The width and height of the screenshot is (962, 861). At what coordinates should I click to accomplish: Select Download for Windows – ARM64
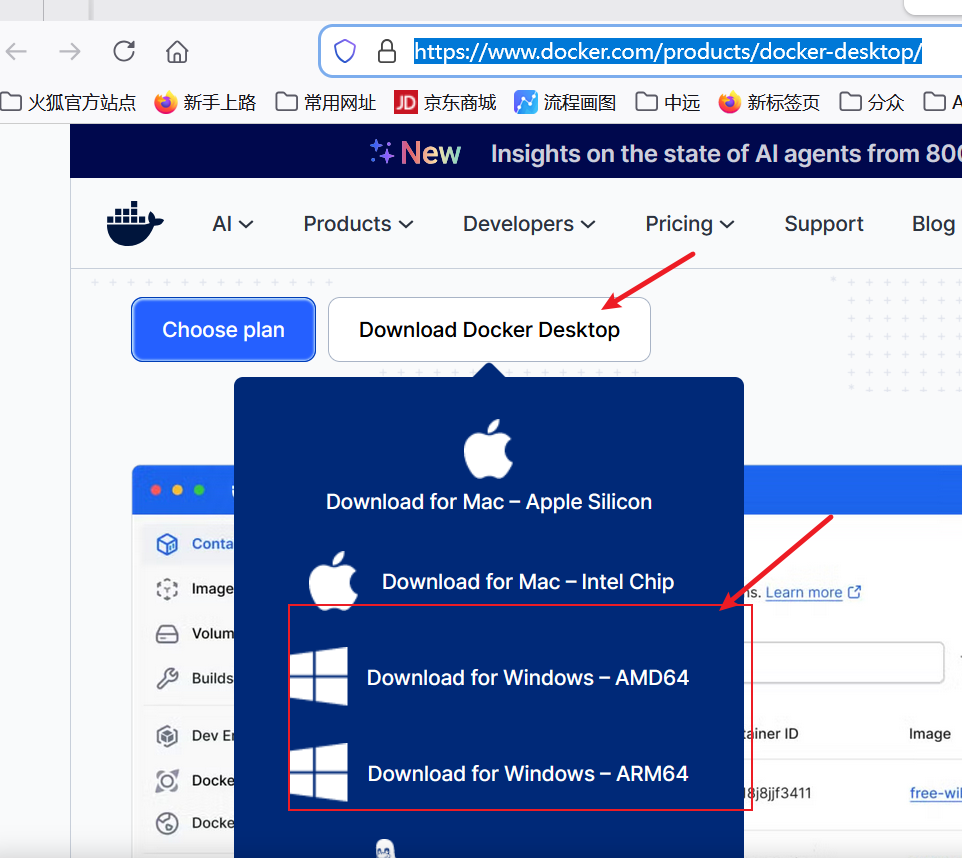528,774
